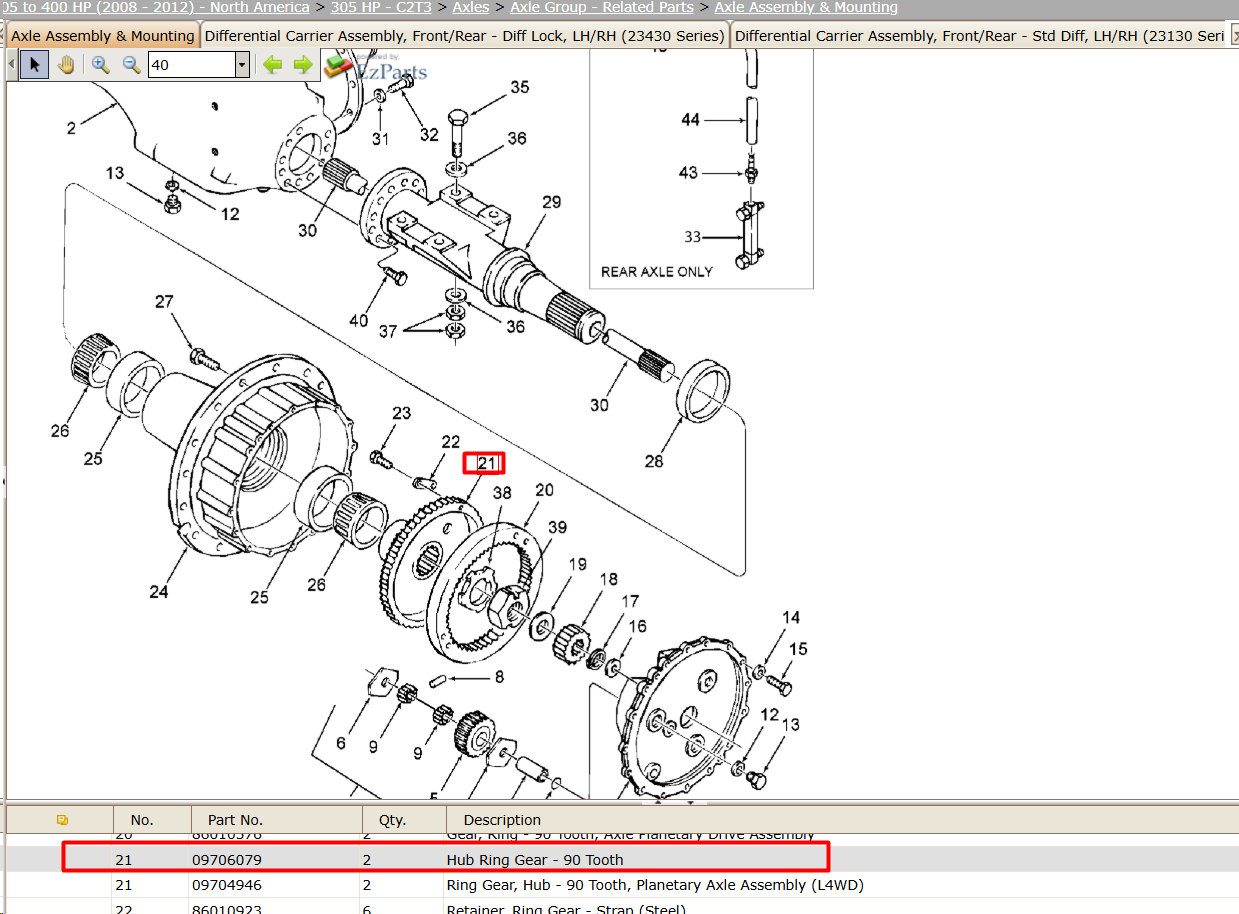1239x914 pixels.
Task: Click callout number 44 in rear axle inset
Action: 690,120
